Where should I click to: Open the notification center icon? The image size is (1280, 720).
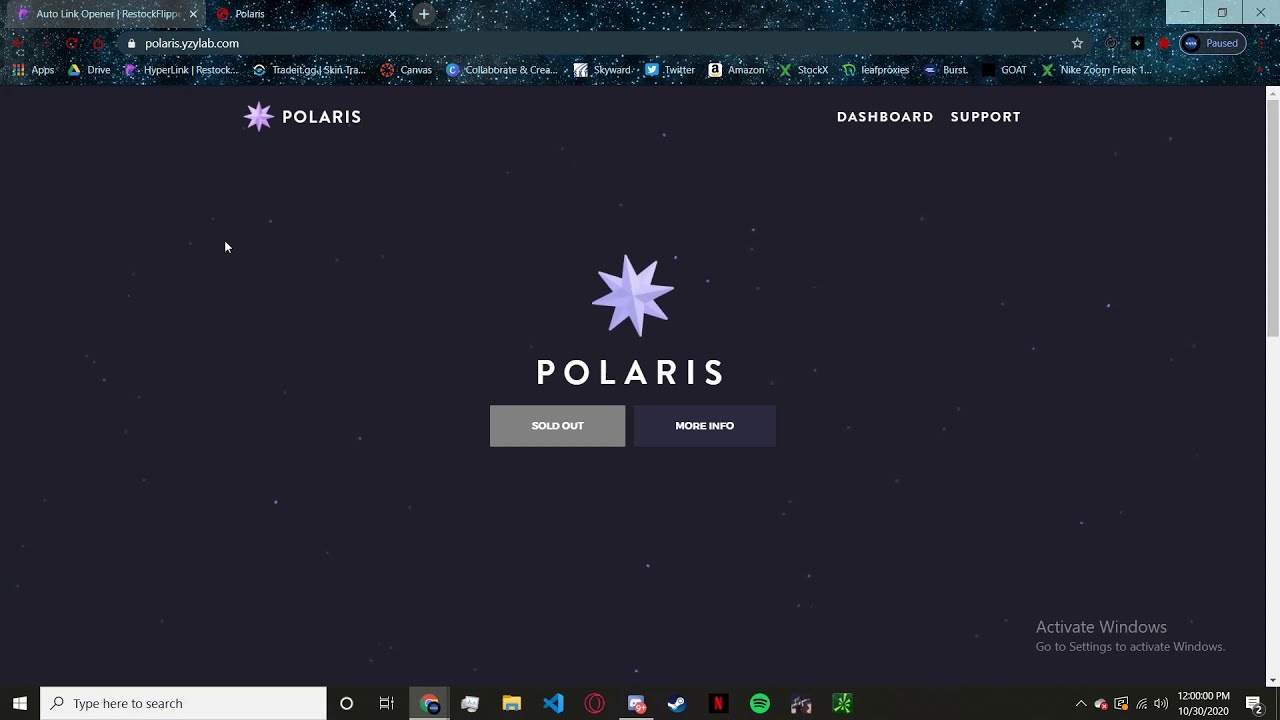pos(1254,703)
